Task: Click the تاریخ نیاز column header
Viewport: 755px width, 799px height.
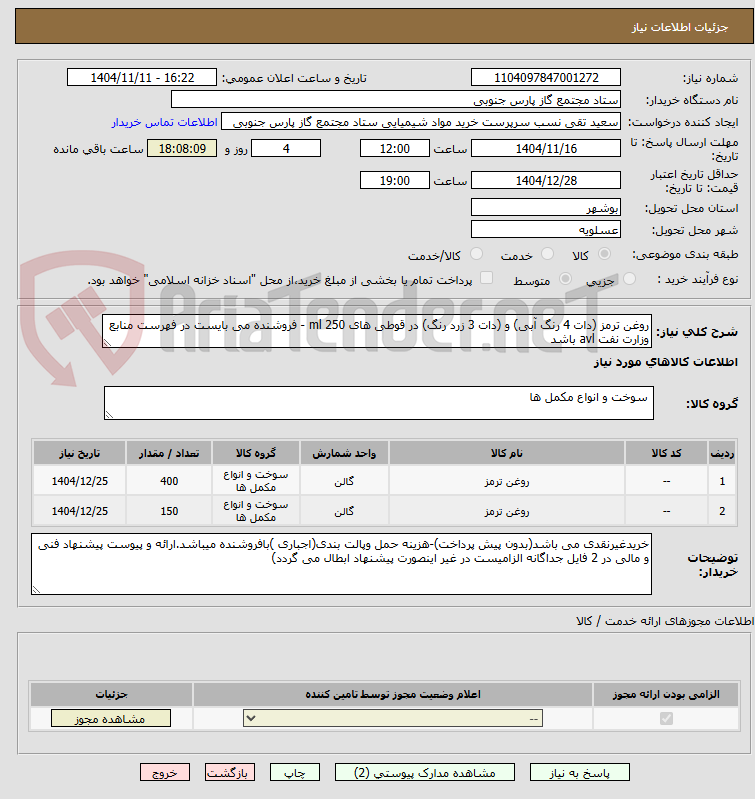Action: (79, 453)
